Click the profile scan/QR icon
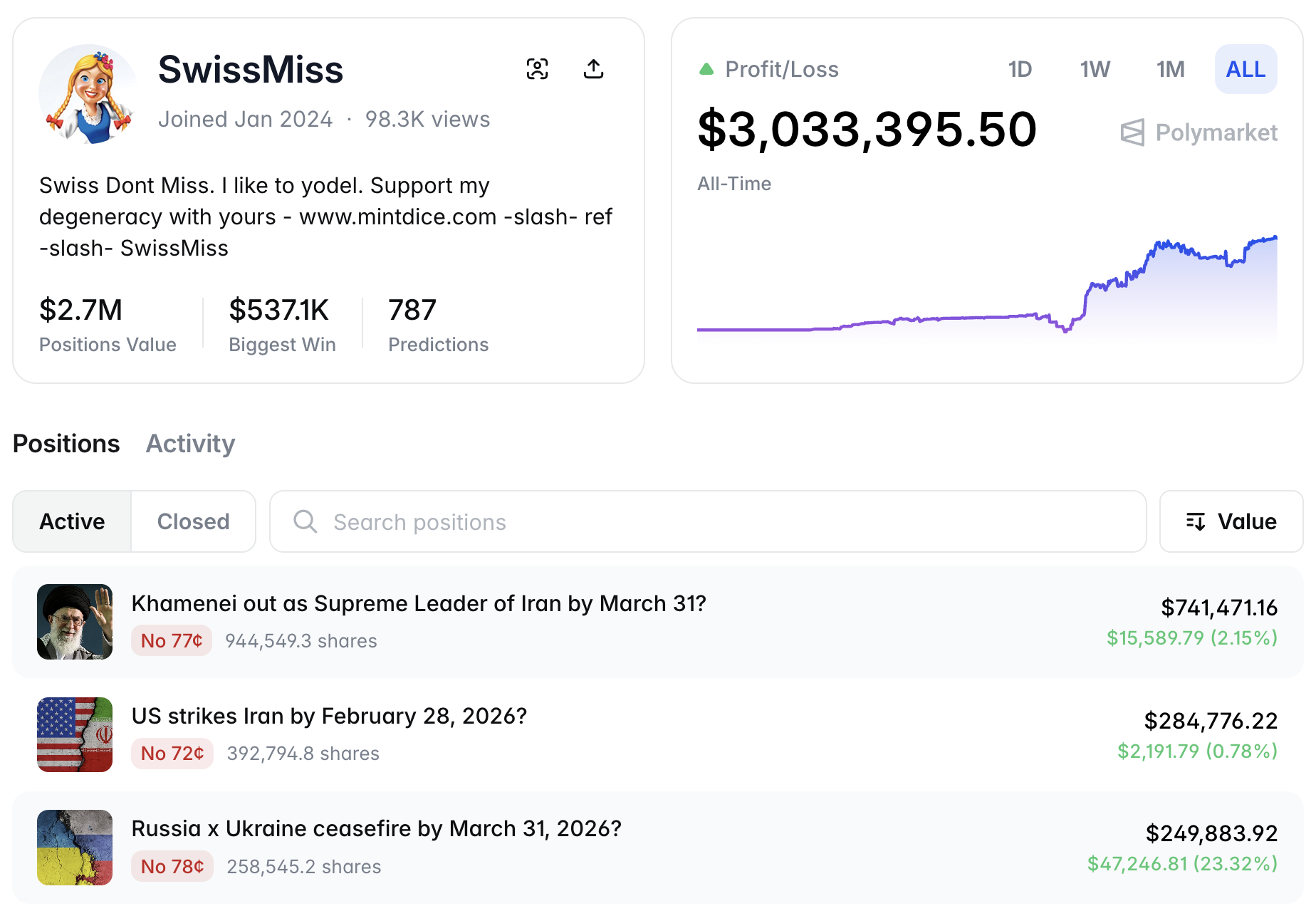Screen dimensions: 1316x906 (537, 69)
